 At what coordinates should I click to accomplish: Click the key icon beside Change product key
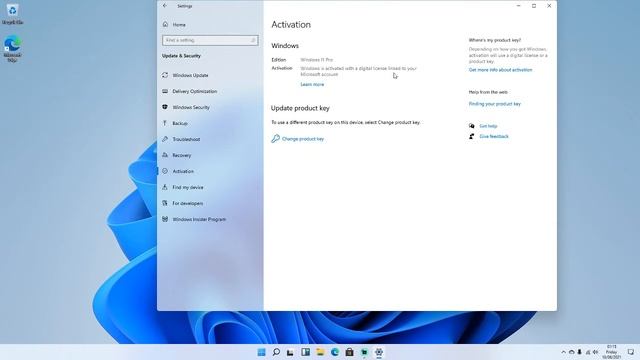coord(276,138)
